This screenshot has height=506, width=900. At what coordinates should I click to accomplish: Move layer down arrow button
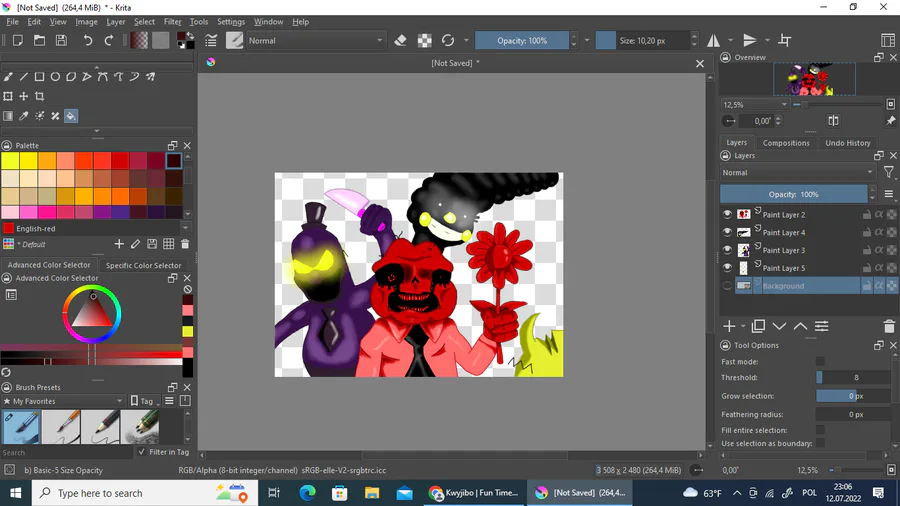pyautogui.click(x=779, y=326)
